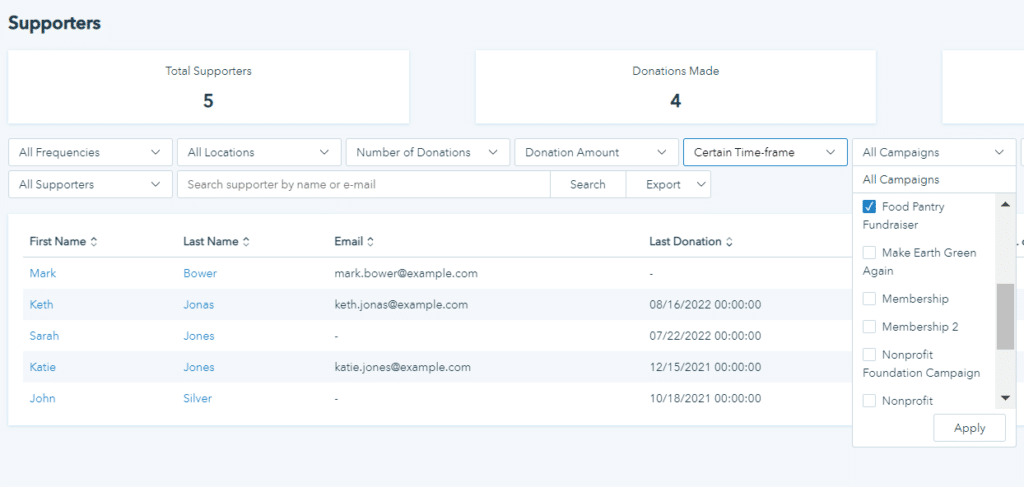Click the Supporters page heading
1024x487 pixels.
point(54,23)
